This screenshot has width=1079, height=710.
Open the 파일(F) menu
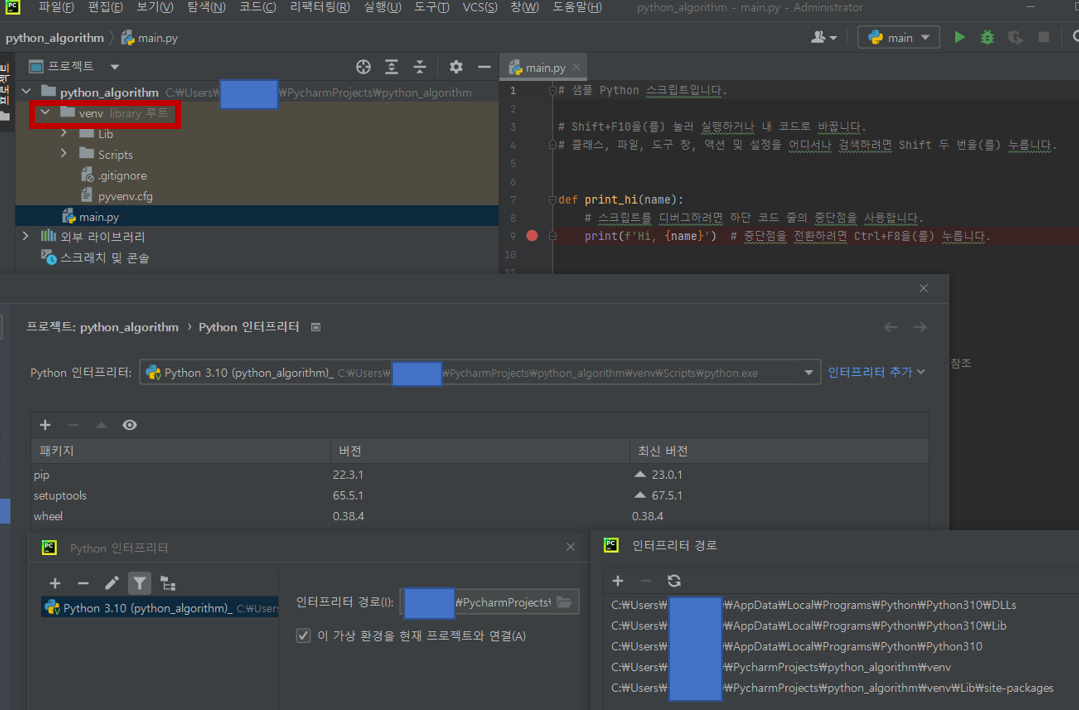coord(56,7)
